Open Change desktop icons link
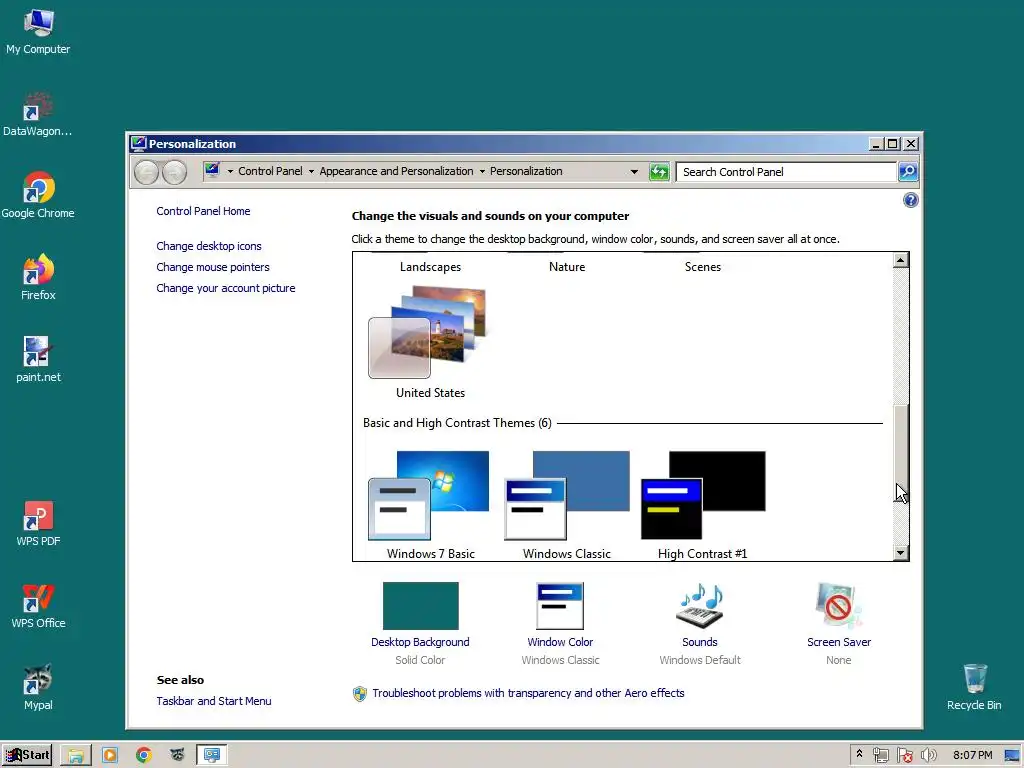The width and height of the screenshot is (1024, 768). 208,246
